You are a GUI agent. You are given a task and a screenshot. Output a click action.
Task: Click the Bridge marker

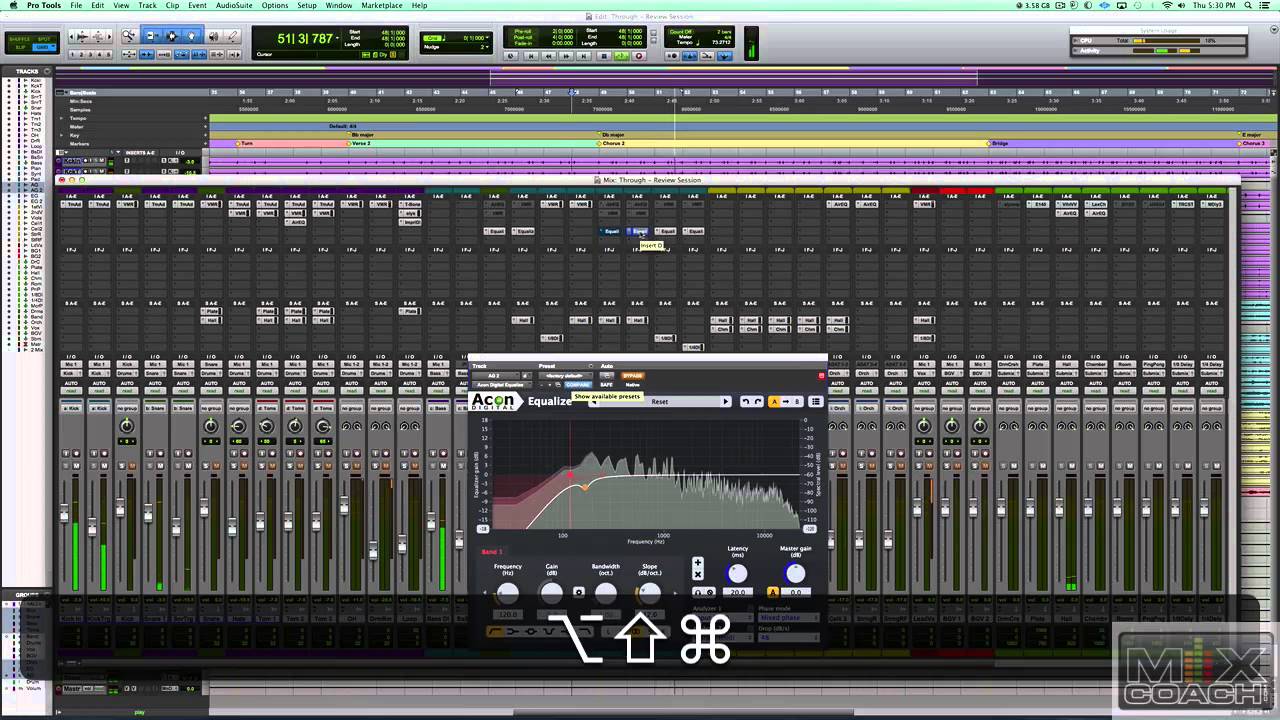coord(998,143)
